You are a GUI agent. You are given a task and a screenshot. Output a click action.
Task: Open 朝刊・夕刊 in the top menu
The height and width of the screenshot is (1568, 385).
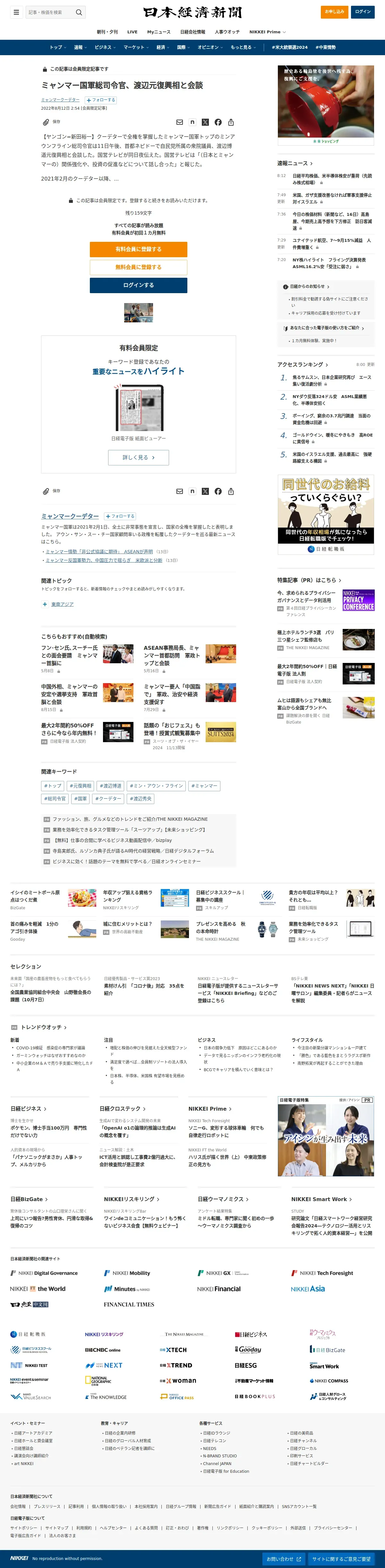pos(107,32)
